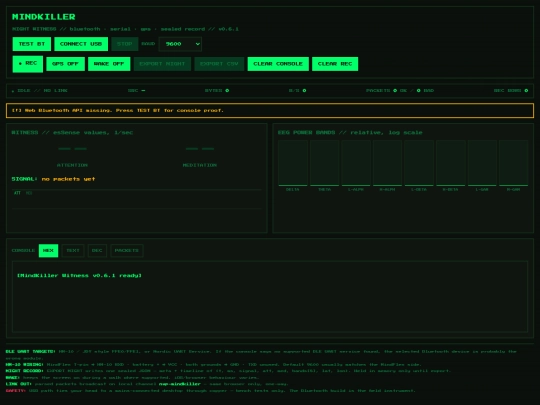Viewport: 540px width, 405px height.
Task: Click the MindKiller Witness v0.6.1 ready line
Action: [x=80, y=276]
